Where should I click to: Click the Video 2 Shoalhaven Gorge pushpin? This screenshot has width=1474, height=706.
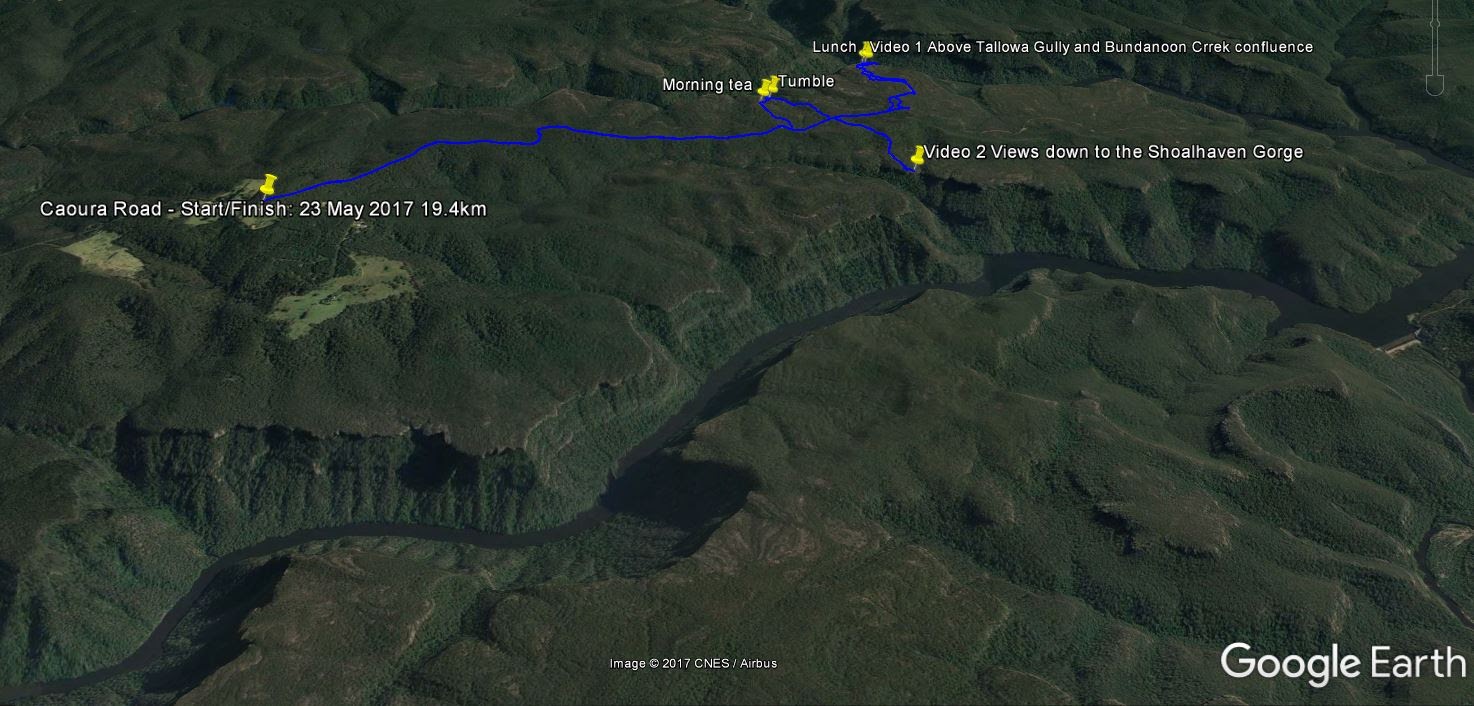(x=918, y=154)
